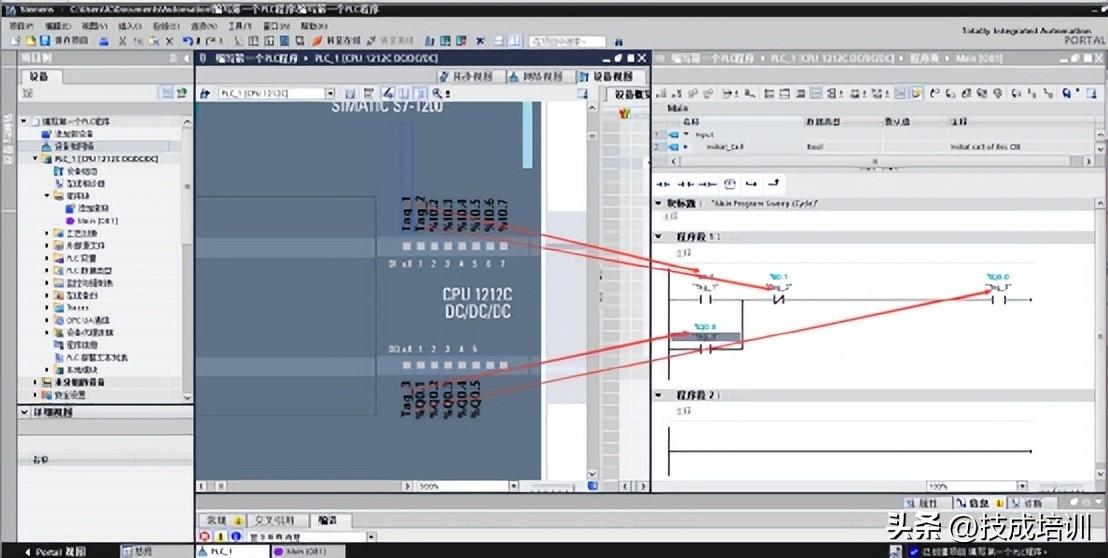
Task: Click the Main [OB1] purple block icon
Action: pos(71,221)
